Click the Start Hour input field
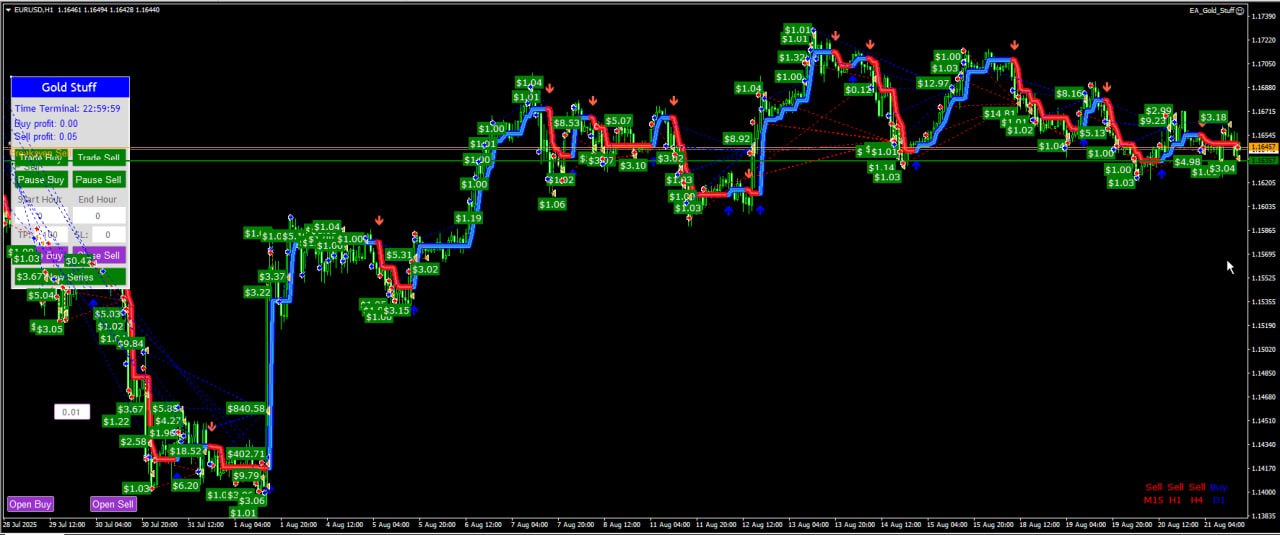The width and height of the screenshot is (1280, 535). (41, 216)
